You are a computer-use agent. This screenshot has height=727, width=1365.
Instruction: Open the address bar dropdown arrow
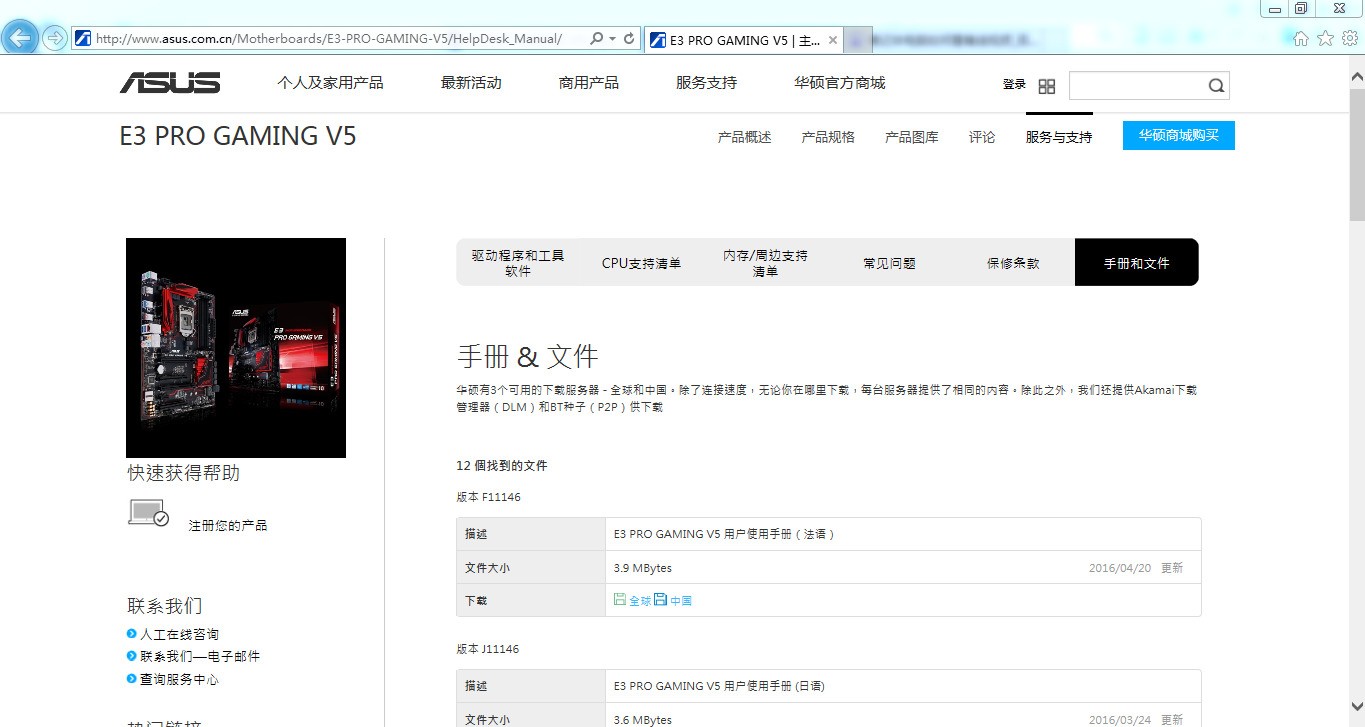coord(612,39)
